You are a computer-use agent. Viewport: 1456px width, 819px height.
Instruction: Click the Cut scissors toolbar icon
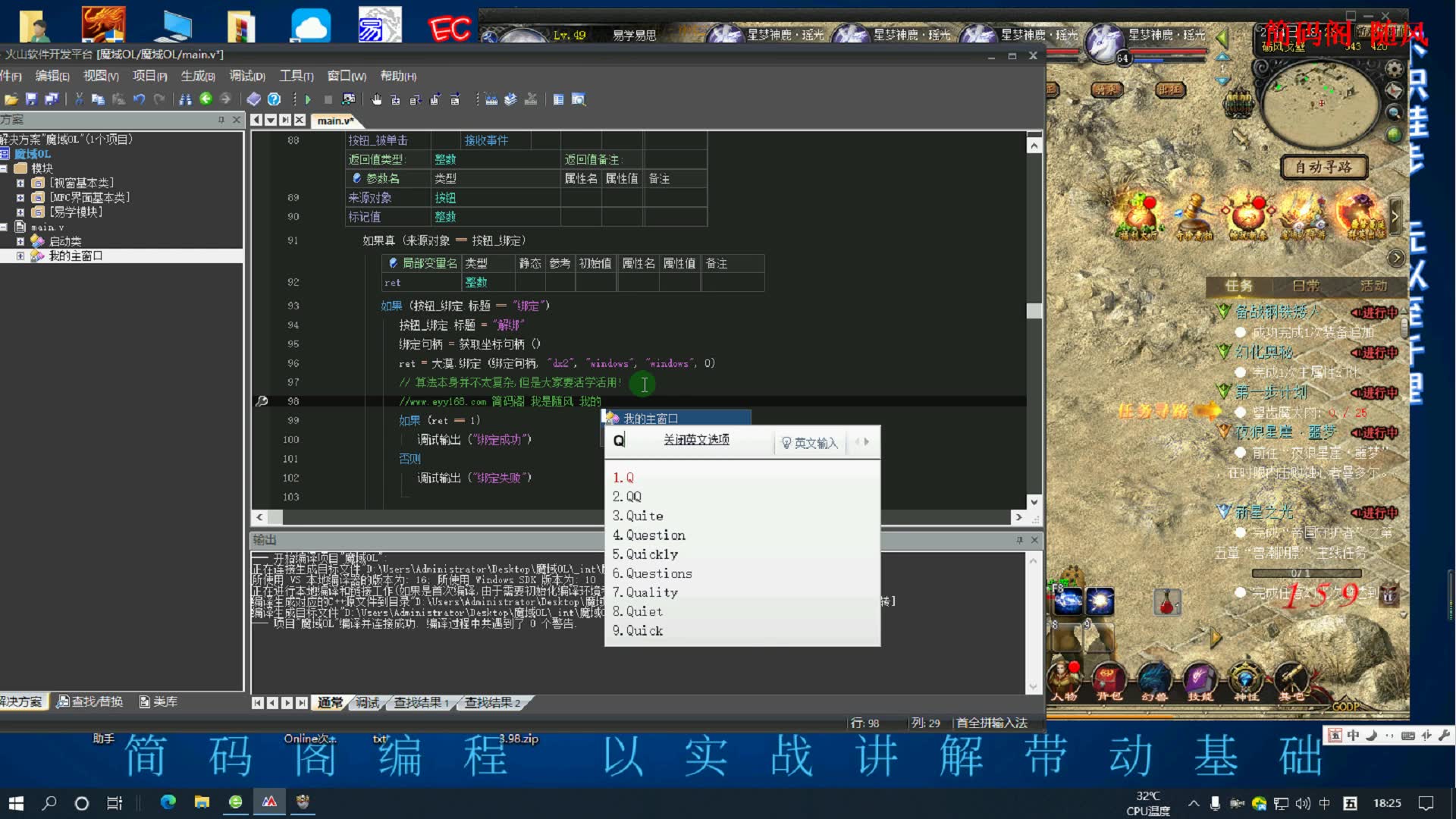tap(79, 99)
